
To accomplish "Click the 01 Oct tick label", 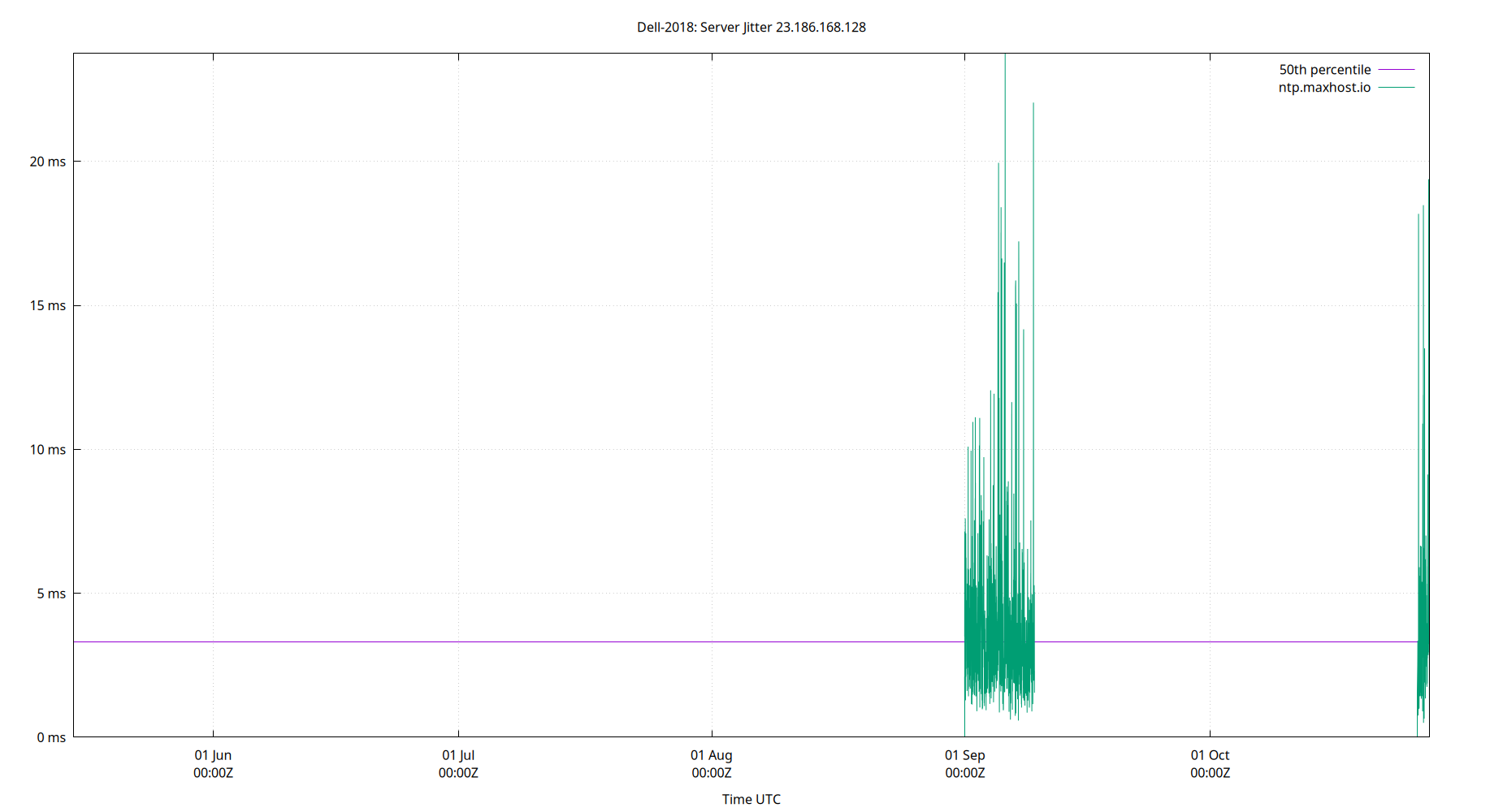I will [1211, 755].
